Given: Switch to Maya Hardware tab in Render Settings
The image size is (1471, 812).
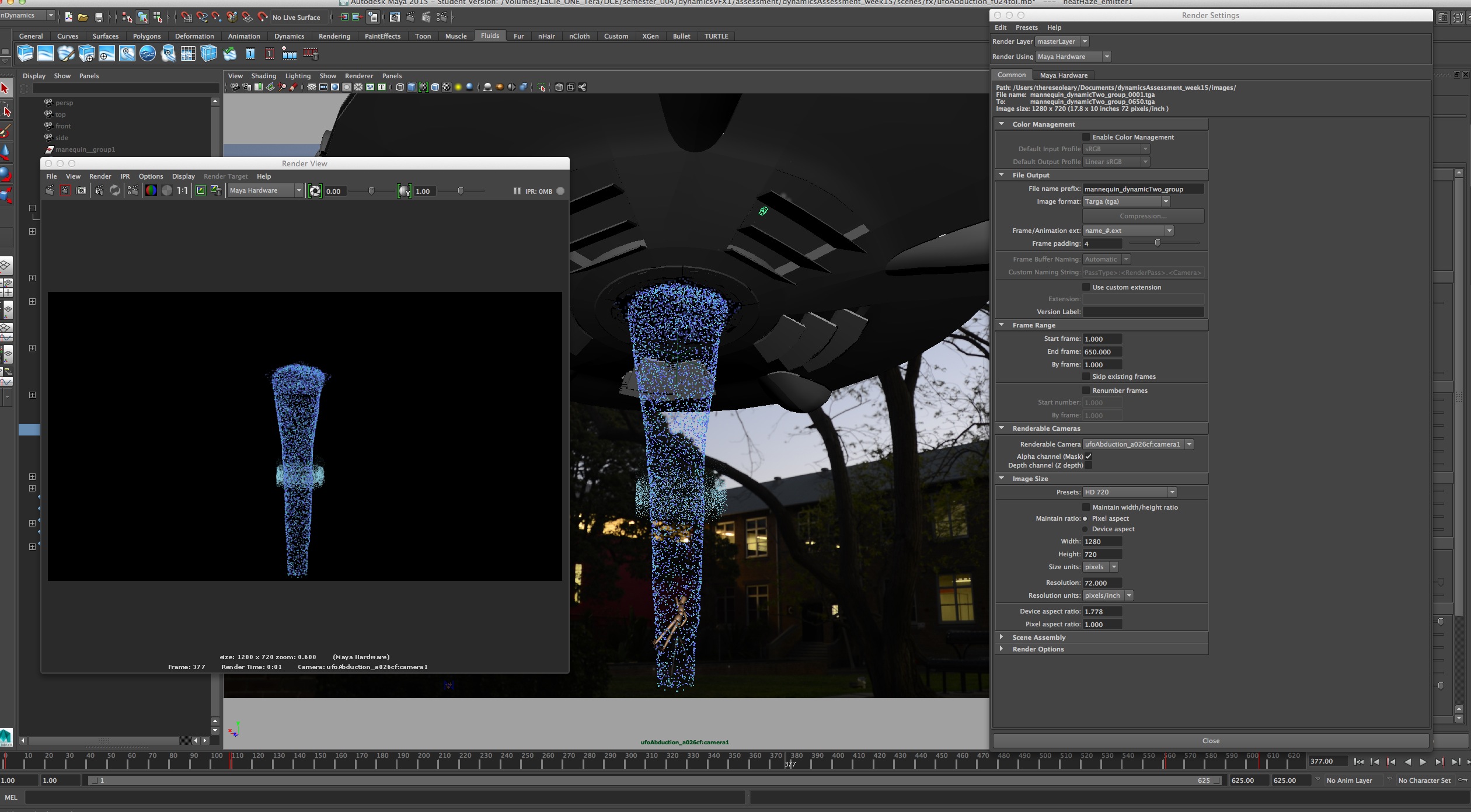Looking at the screenshot, I should pyautogui.click(x=1063, y=75).
